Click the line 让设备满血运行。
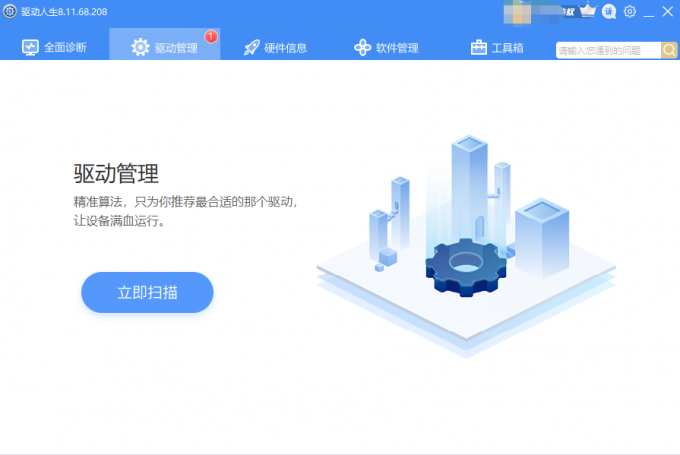This screenshot has height=455, width=680. click(119, 221)
